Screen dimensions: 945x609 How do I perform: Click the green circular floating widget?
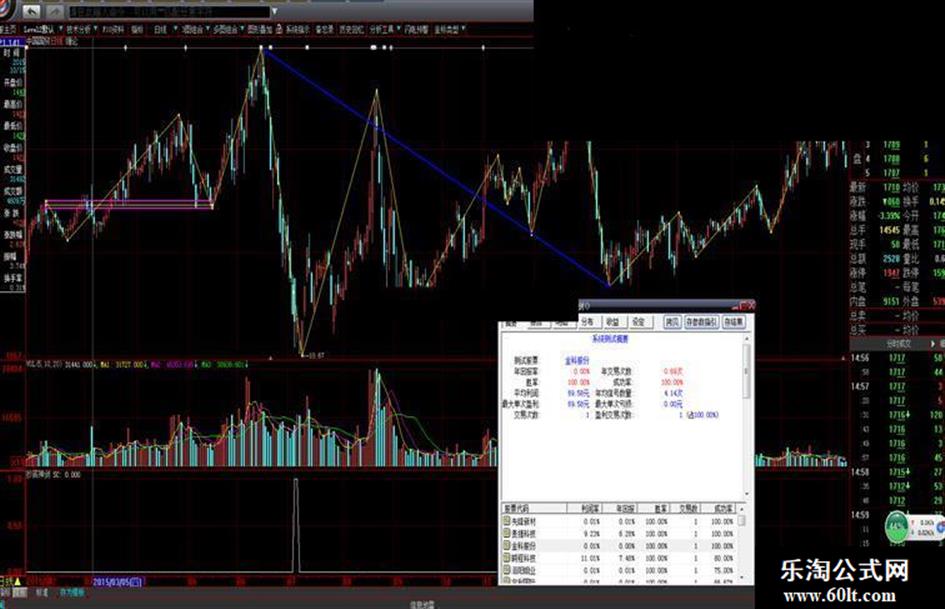(x=897, y=528)
